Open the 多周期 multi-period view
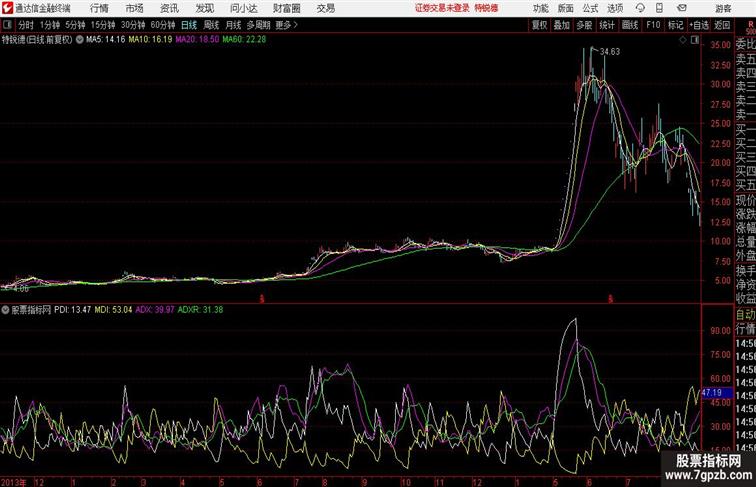This screenshot has height=487, width=756. 258,25
